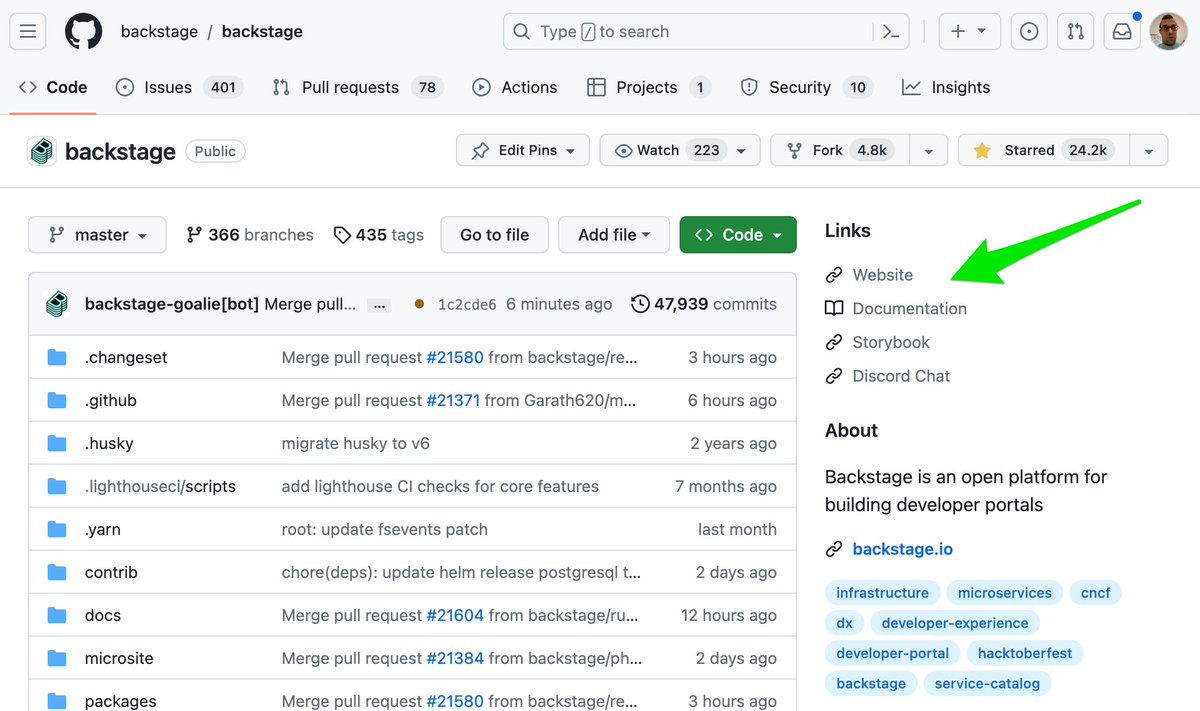Expand commit message ellipsis button
Screen dimensions: 1200x711
coord(379,305)
